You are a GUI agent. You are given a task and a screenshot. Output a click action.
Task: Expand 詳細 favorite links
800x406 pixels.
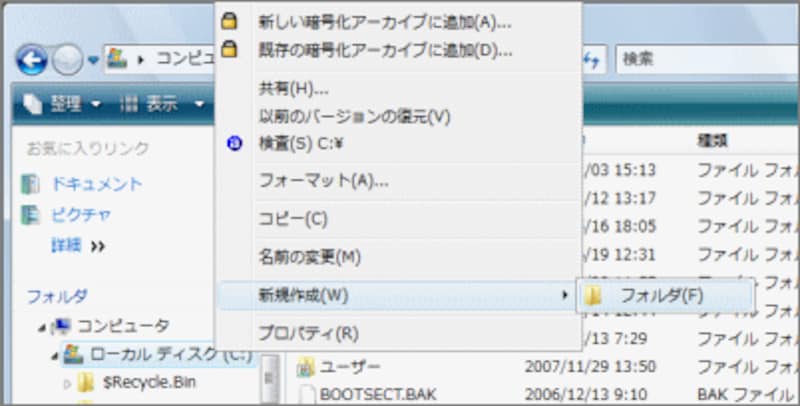pos(78,246)
